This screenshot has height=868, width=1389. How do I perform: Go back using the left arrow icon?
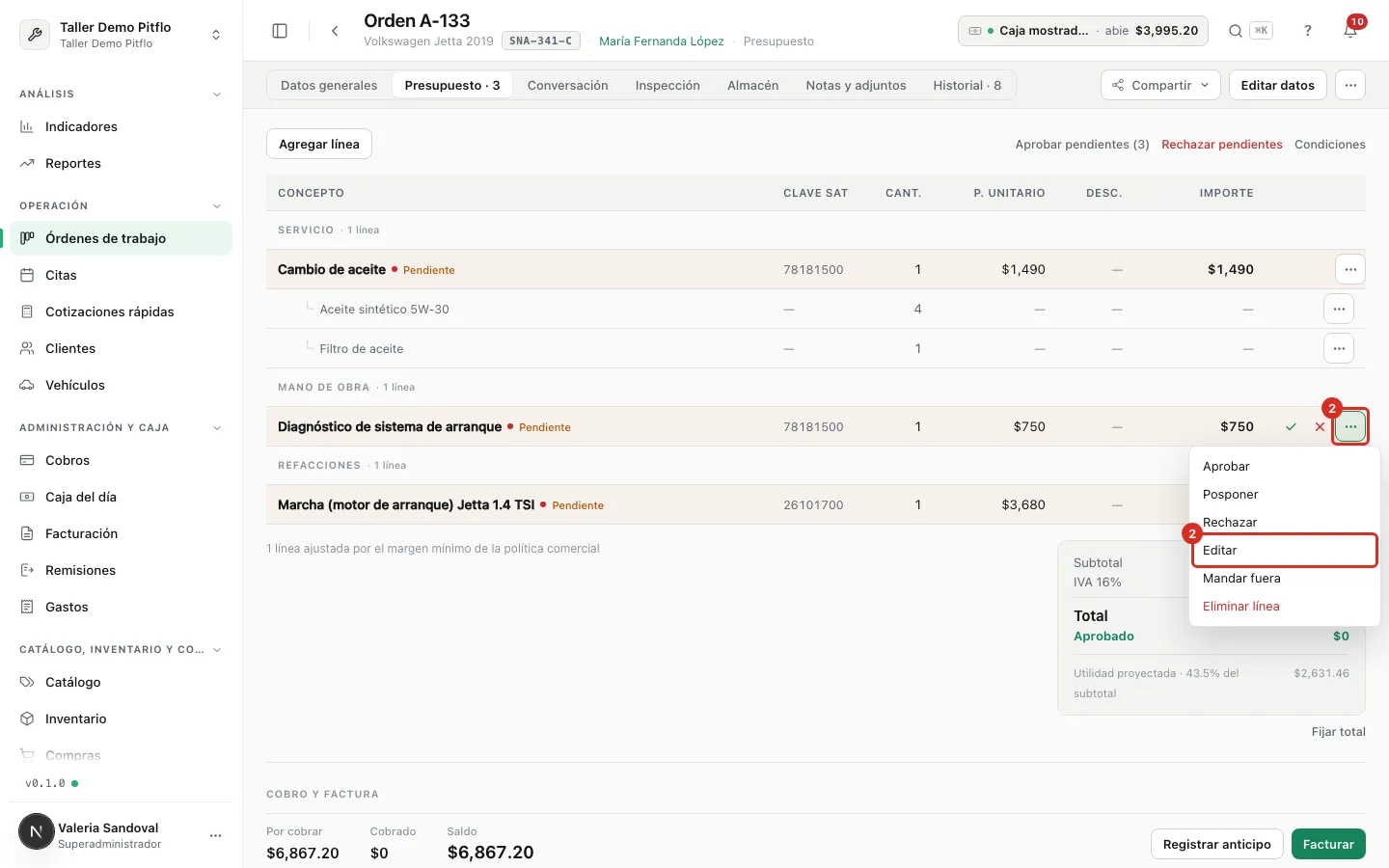pos(335,31)
